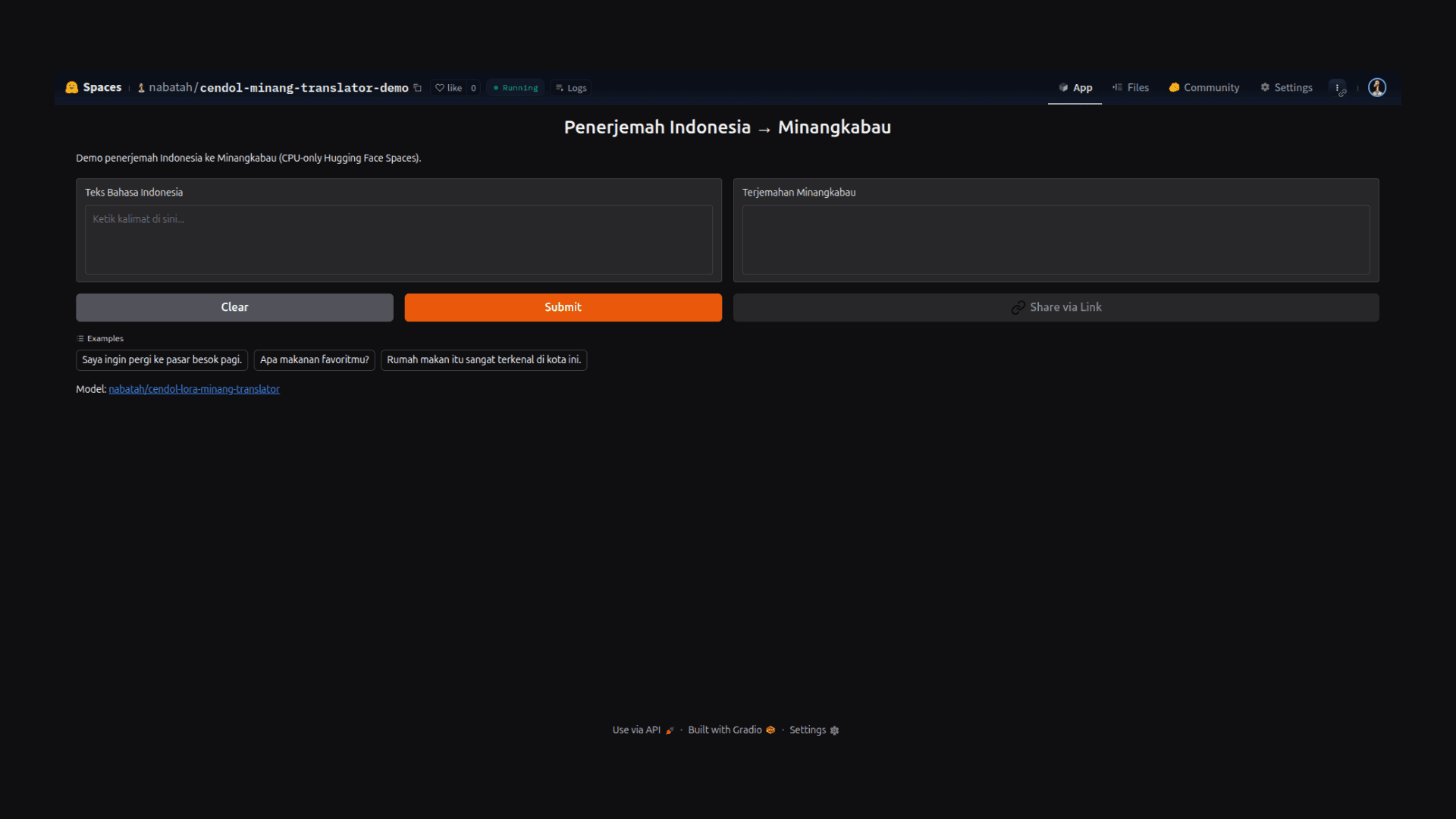This screenshot has width=1456, height=819.
Task: Click the 'Penerjemah Indonesia → Minangkabau' heading
Action: [x=727, y=127]
